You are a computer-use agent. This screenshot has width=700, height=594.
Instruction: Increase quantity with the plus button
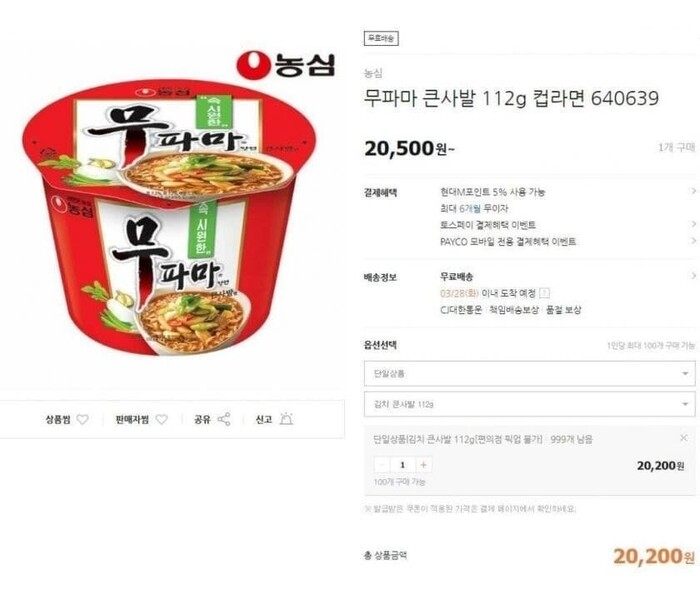pos(423,465)
